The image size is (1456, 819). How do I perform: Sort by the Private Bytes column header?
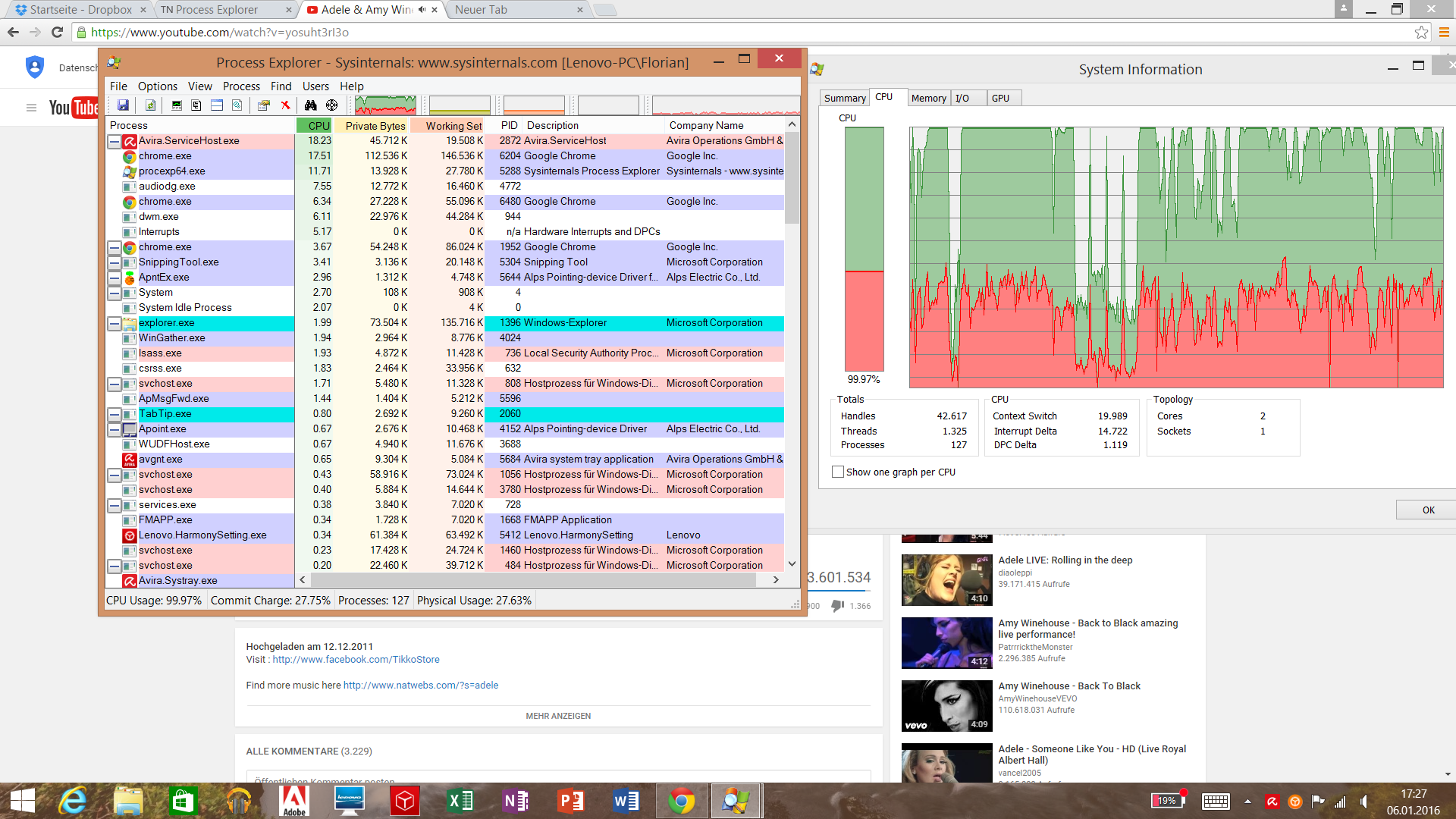(375, 126)
